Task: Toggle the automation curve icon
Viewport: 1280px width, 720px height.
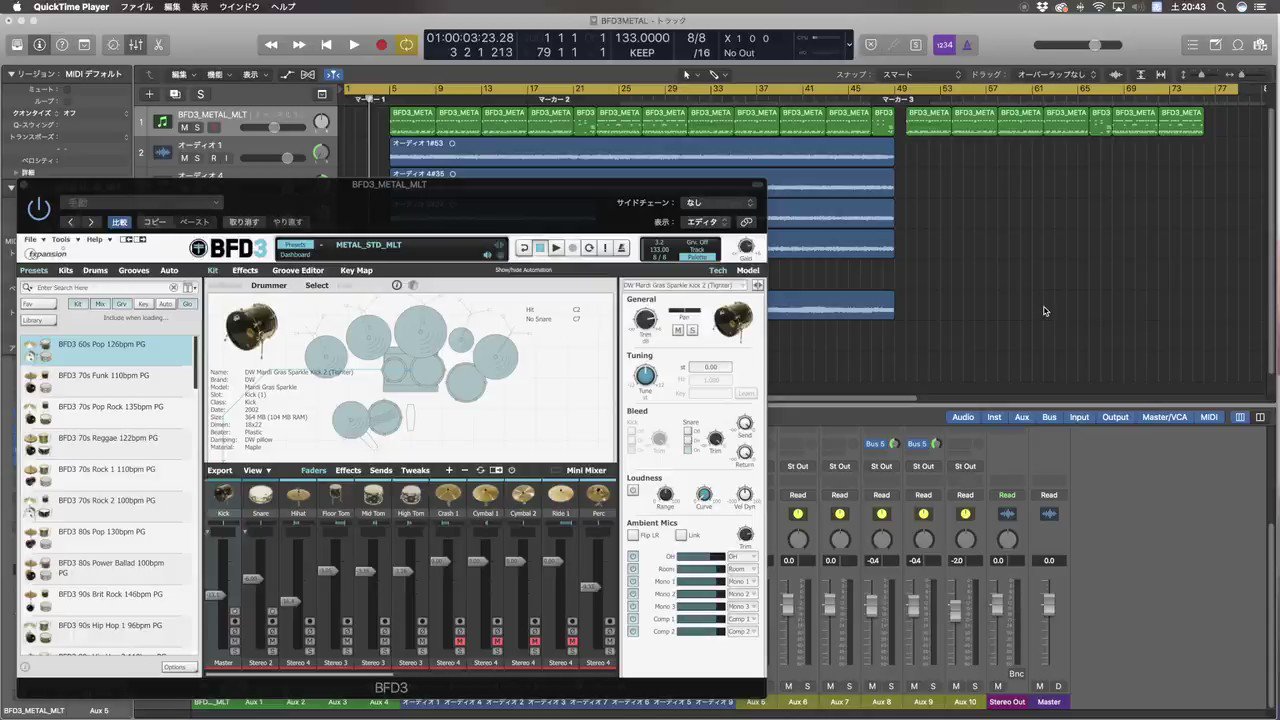Action: pyautogui.click(x=288, y=74)
